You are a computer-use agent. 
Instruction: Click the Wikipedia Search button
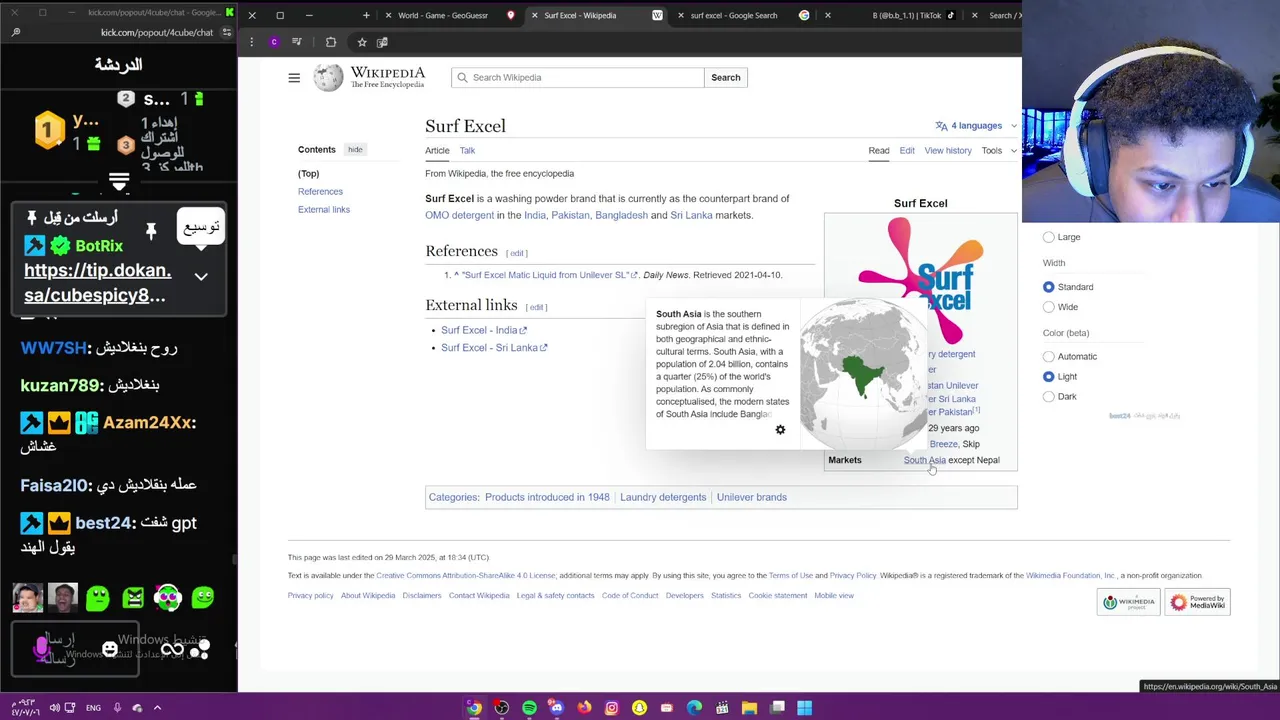click(x=726, y=77)
